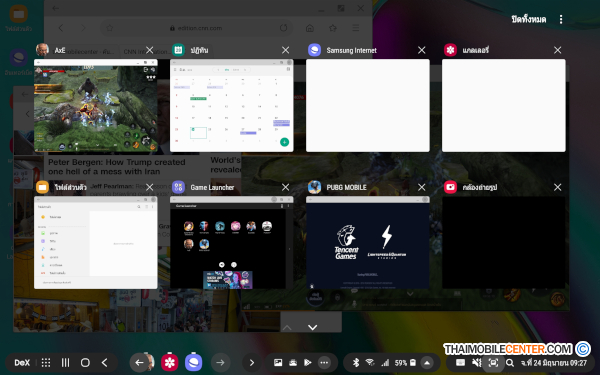Click reload icon in browser address bar
Screen dimensions: 600x375
284,28
